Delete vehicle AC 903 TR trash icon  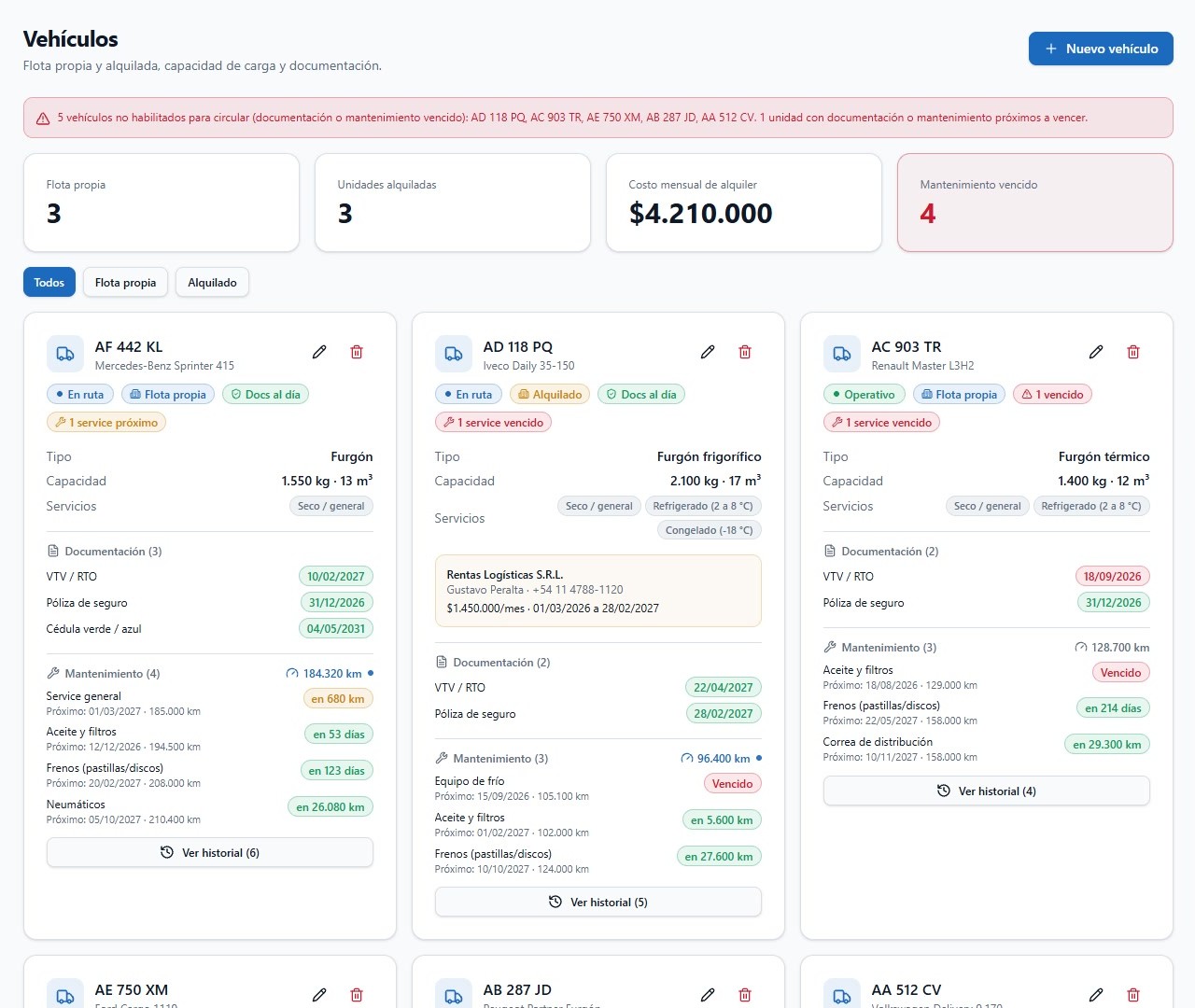[x=1133, y=352]
